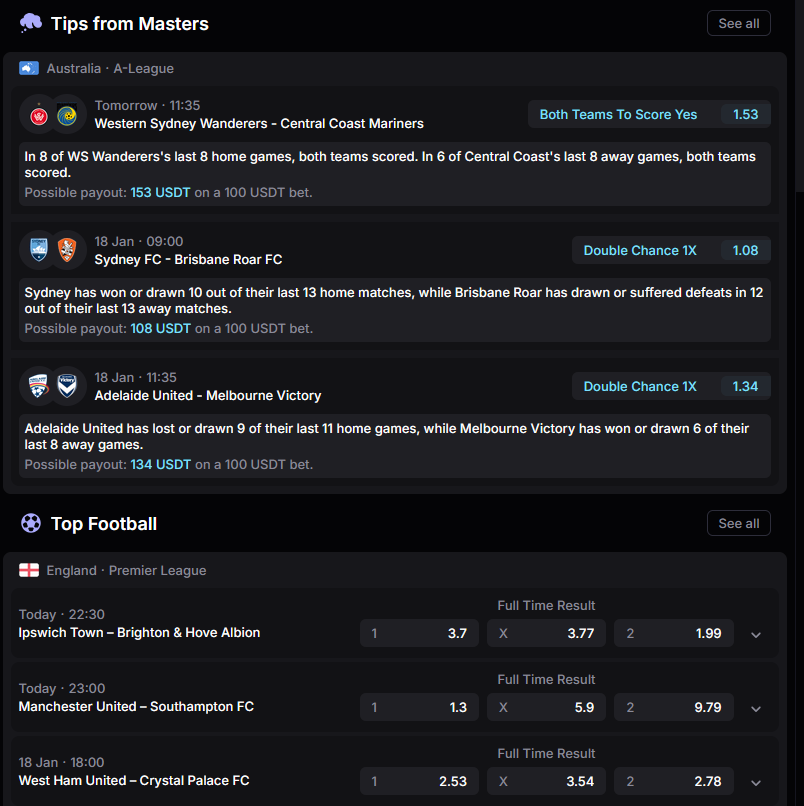Pick Crystal Palace win at 2.78
The height and width of the screenshot is (806, 804).
673,781
